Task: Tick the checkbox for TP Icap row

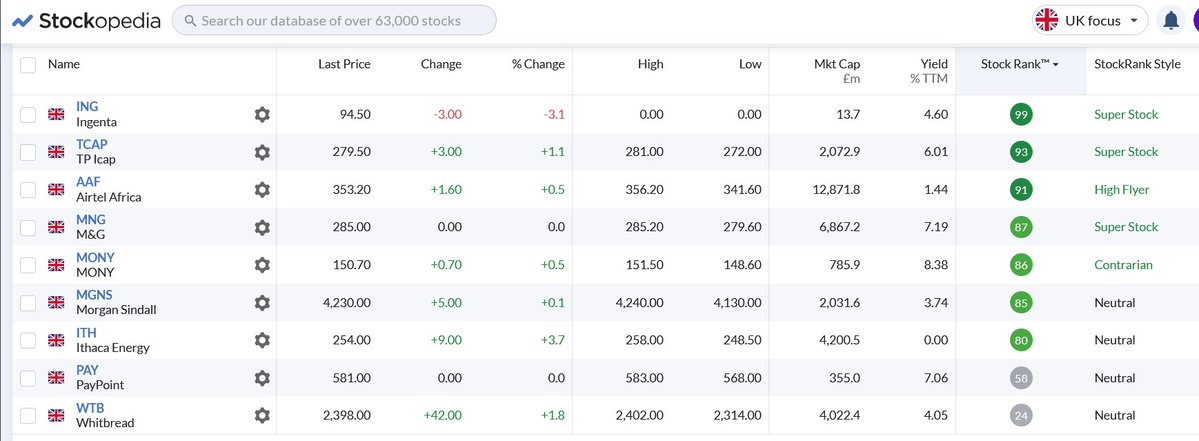Action: (28, 152)
